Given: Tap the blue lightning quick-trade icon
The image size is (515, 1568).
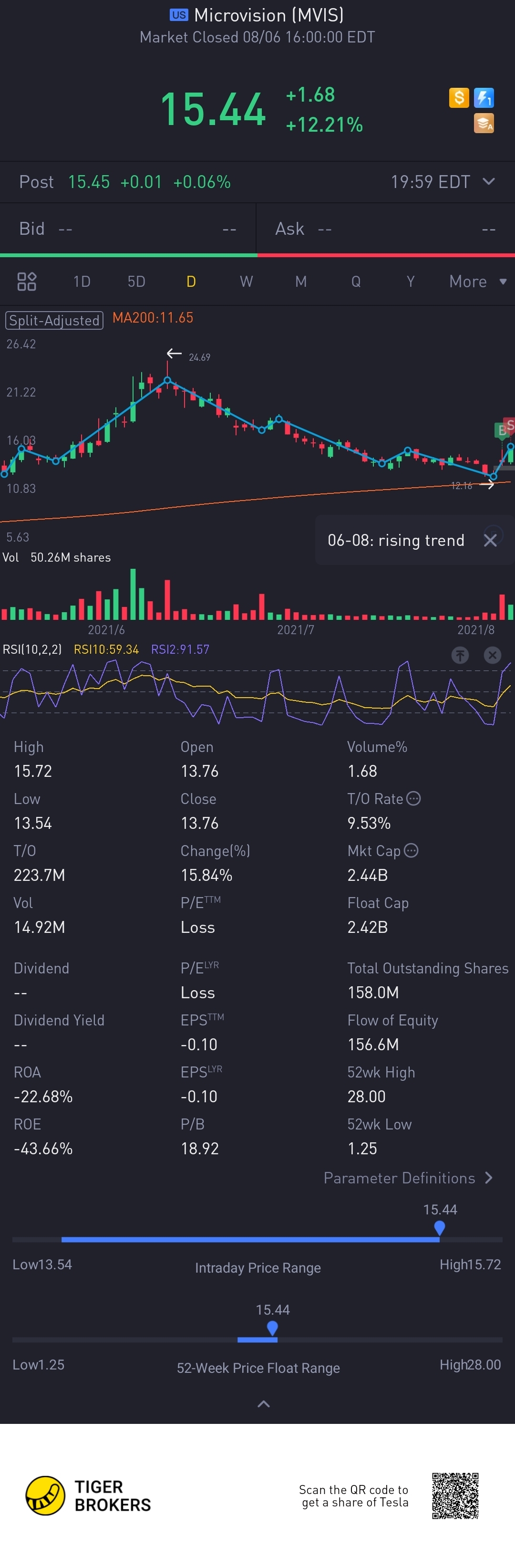Looking at the screenshot, I should tap(484, 97).
